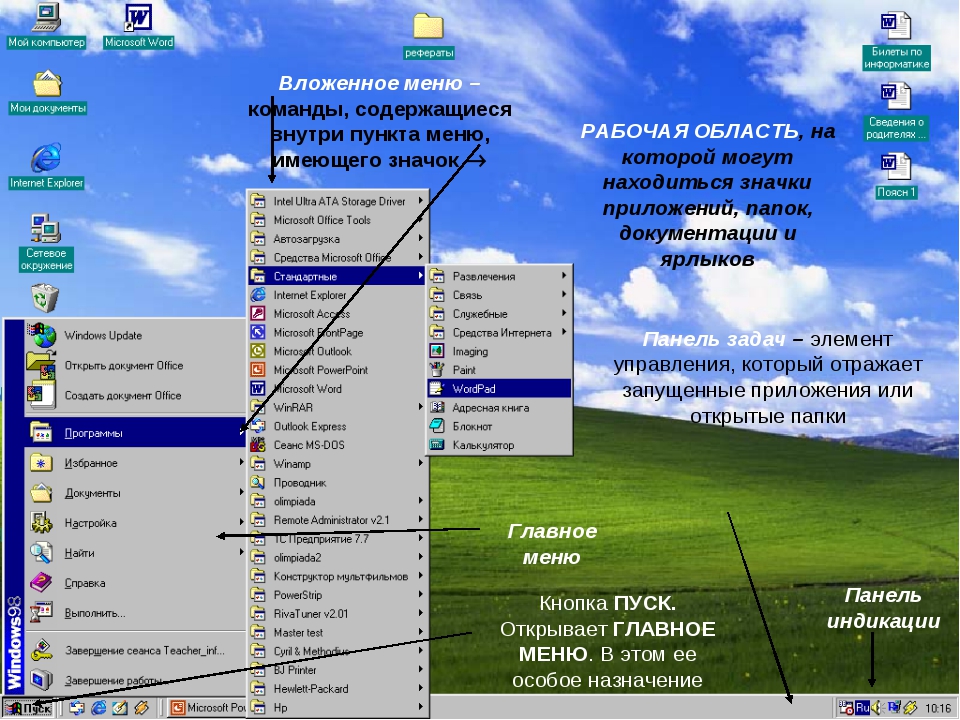
Task: Expand the Развлечения submenu arrow
Action: pyautogui.click(x=564, y=276)
